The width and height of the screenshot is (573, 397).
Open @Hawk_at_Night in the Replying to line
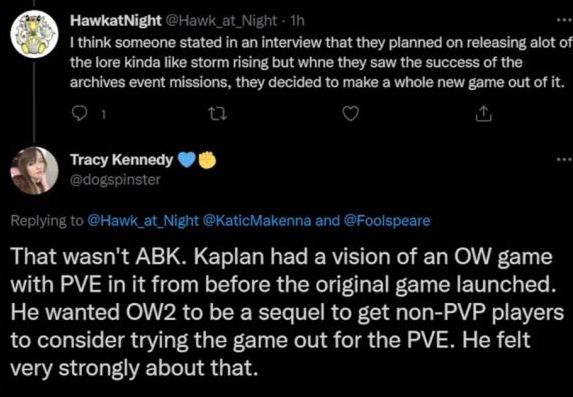(x=142, y=221)
